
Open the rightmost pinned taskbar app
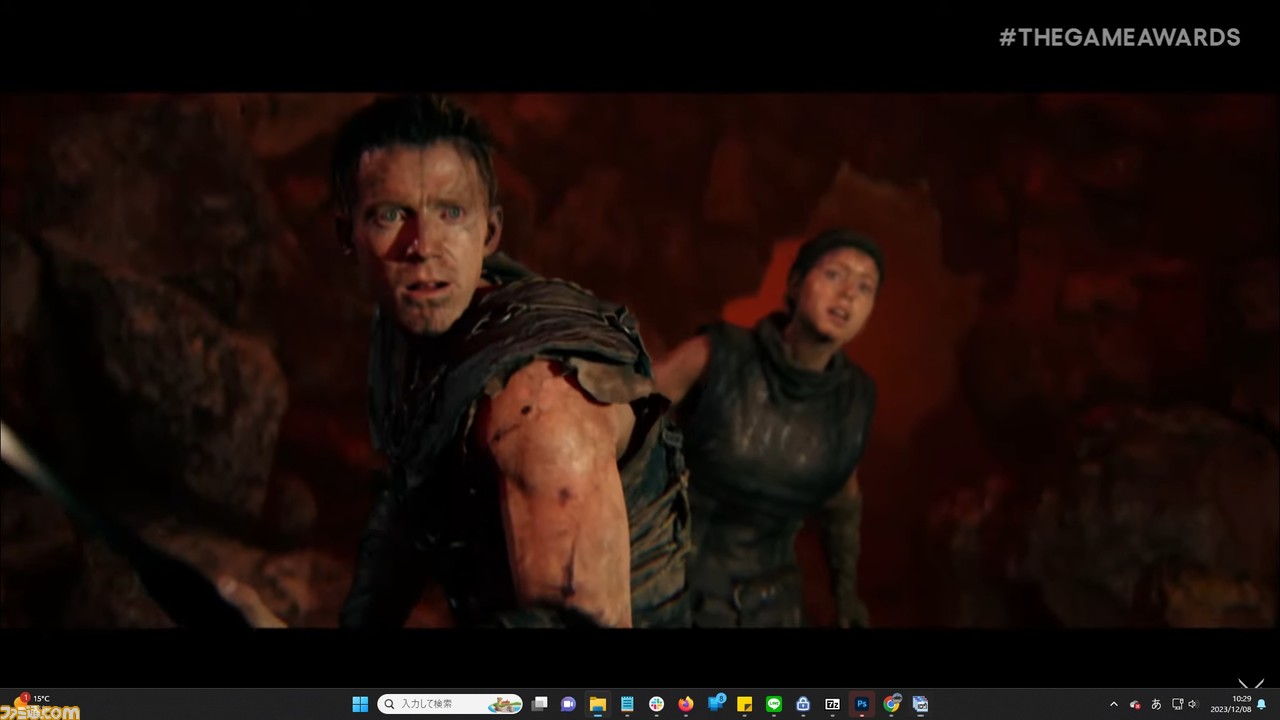pyautogui.click(x=920, y=704)
